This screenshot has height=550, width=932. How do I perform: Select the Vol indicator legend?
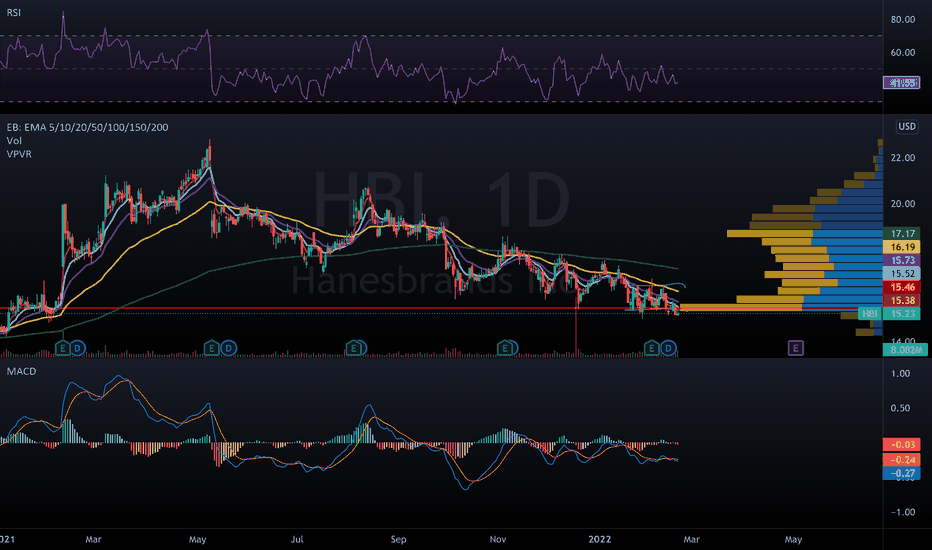pos(14,140)
